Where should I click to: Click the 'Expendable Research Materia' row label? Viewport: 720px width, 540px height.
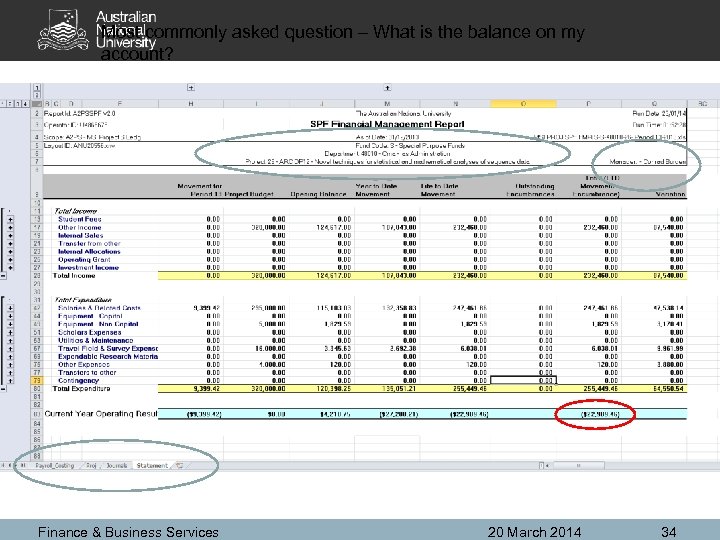pos(108,357)
